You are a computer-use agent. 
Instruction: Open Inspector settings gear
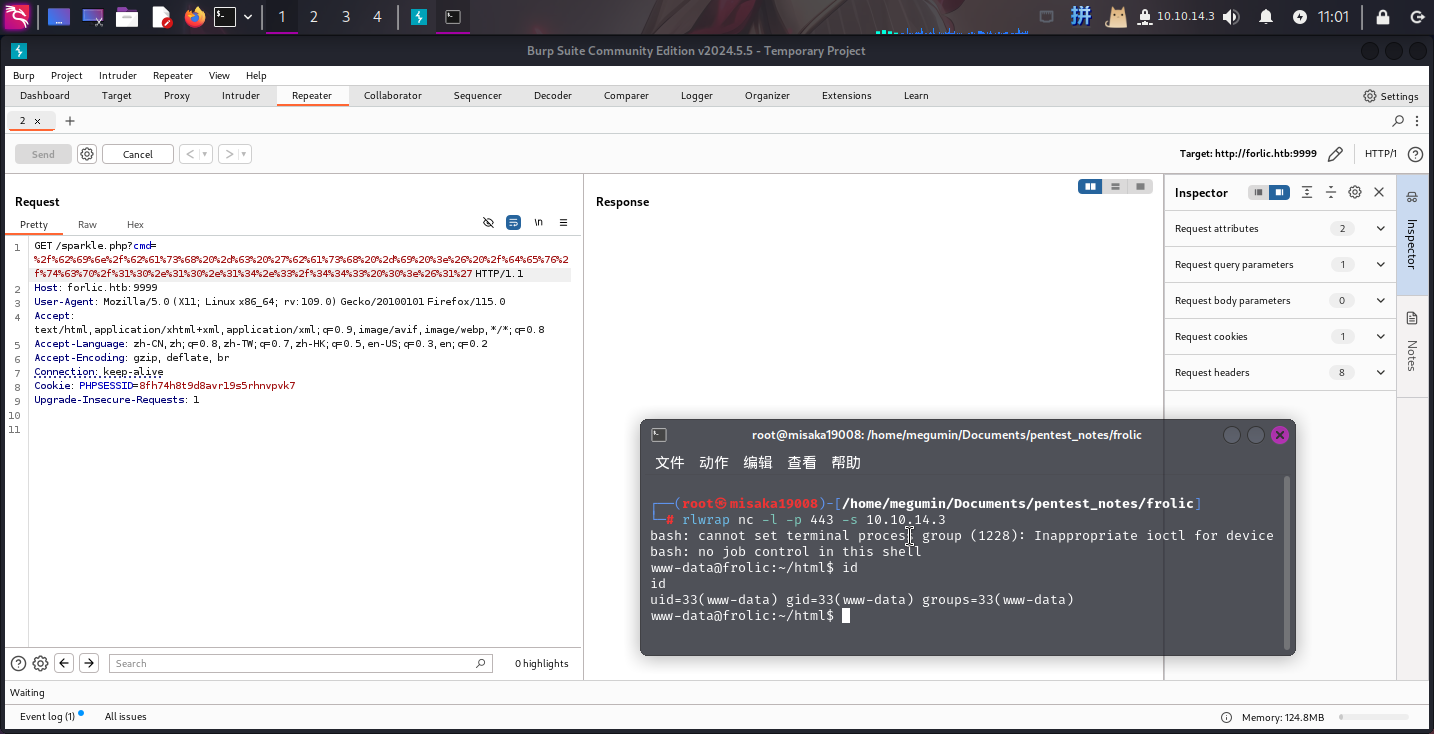pyautogui.click(x=1355, y=192)
